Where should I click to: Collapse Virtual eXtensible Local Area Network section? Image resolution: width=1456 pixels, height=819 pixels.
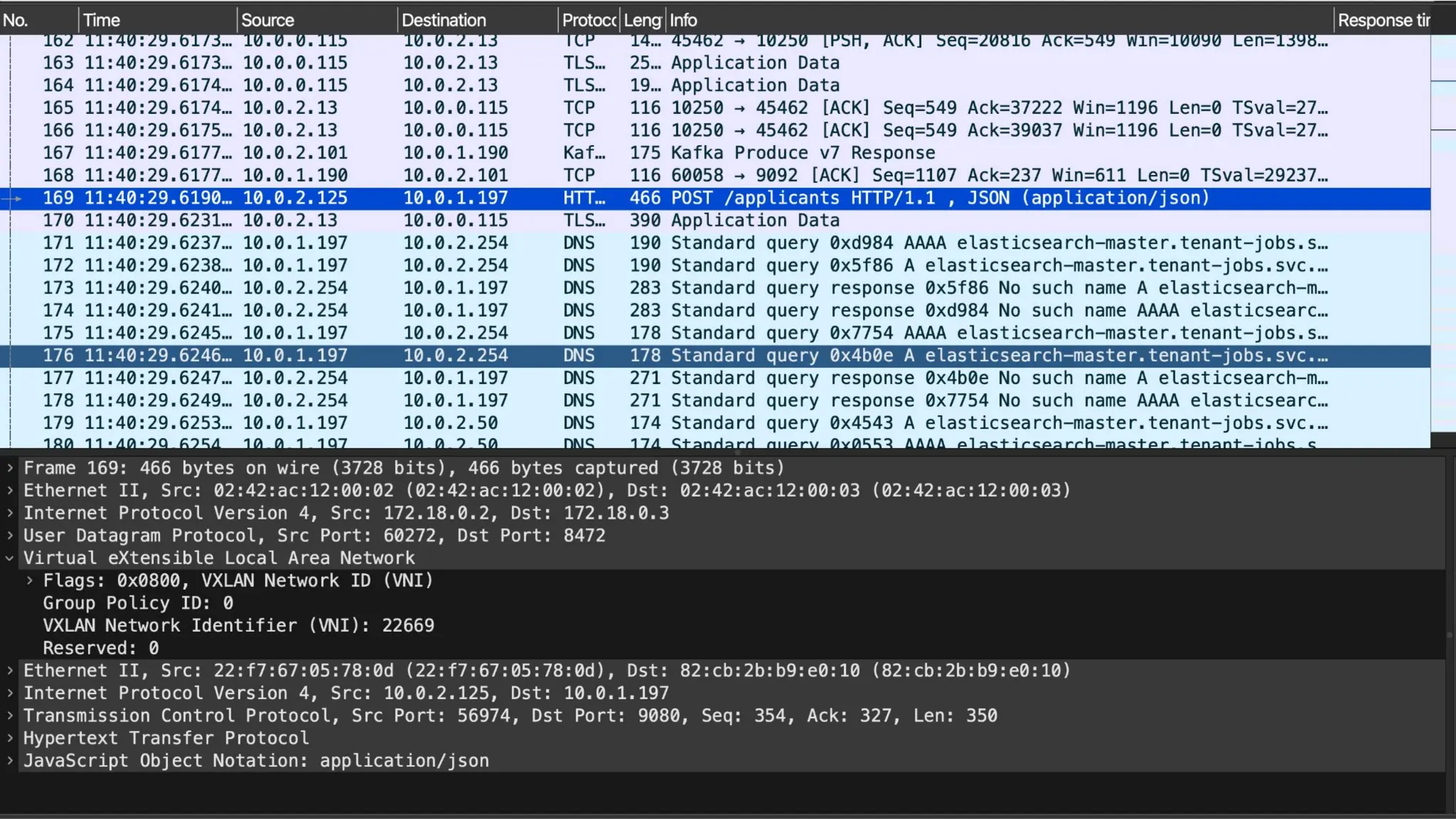click(x=10, y=558)
